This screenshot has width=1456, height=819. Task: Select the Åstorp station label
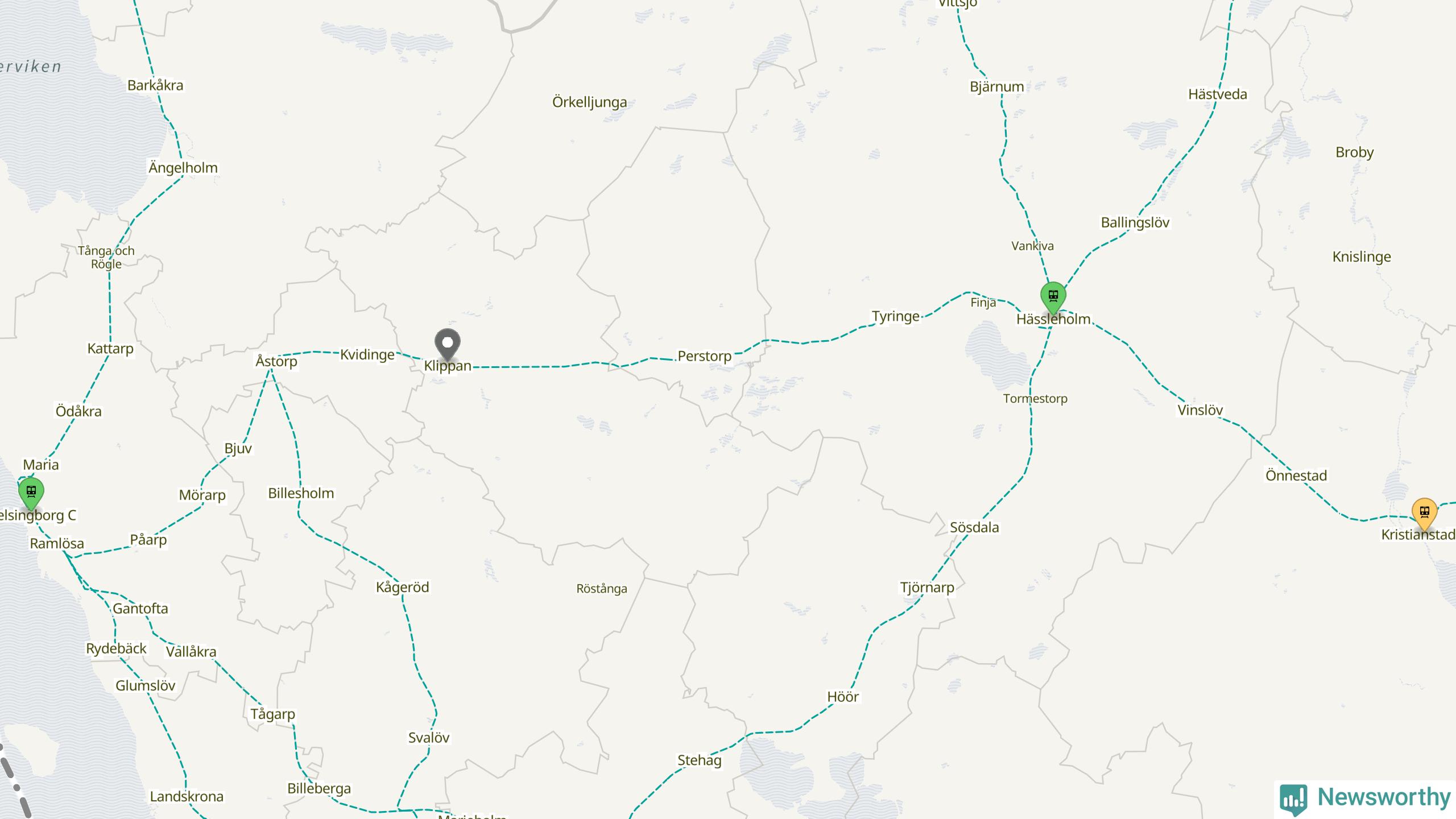(276, 361)
